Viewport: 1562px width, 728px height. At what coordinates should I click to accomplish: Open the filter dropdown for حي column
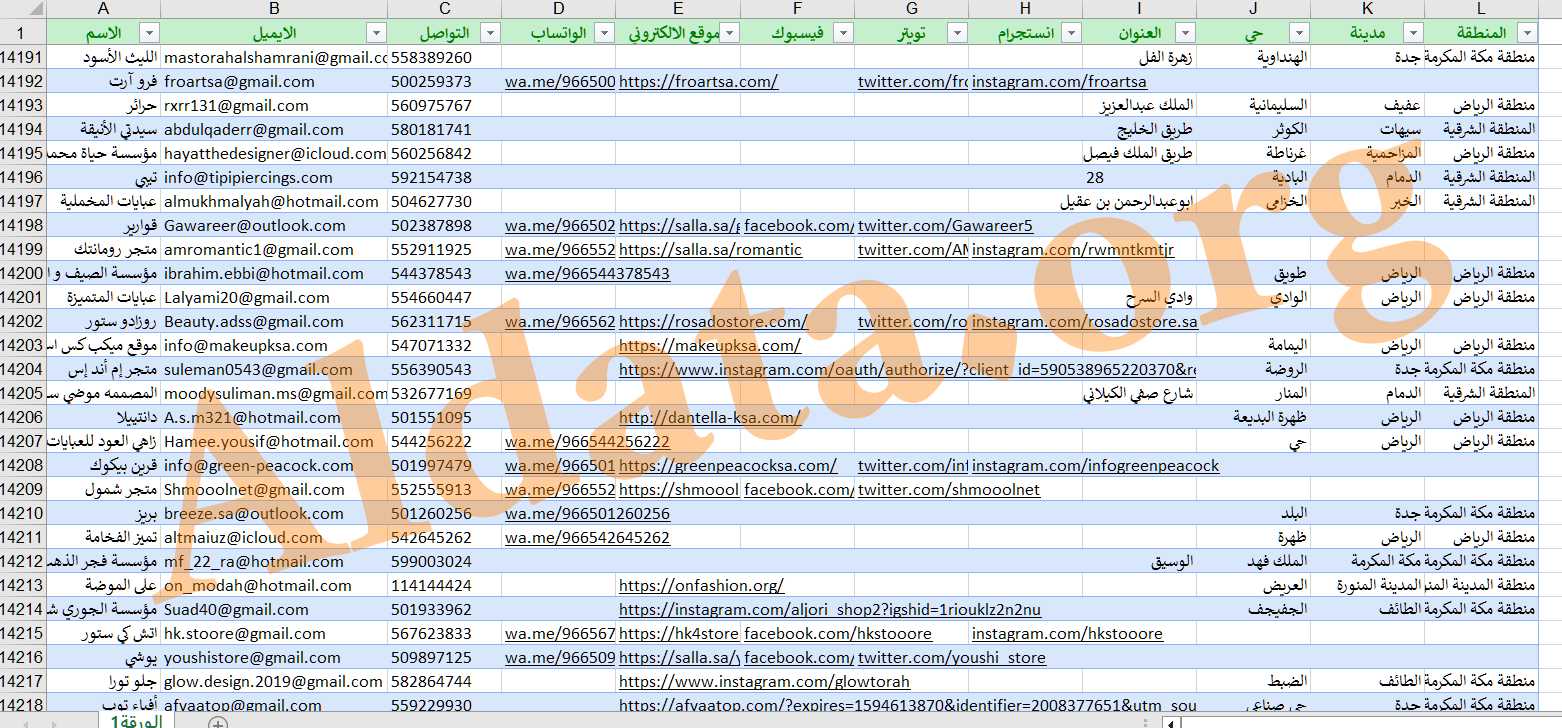[1300, 33]
